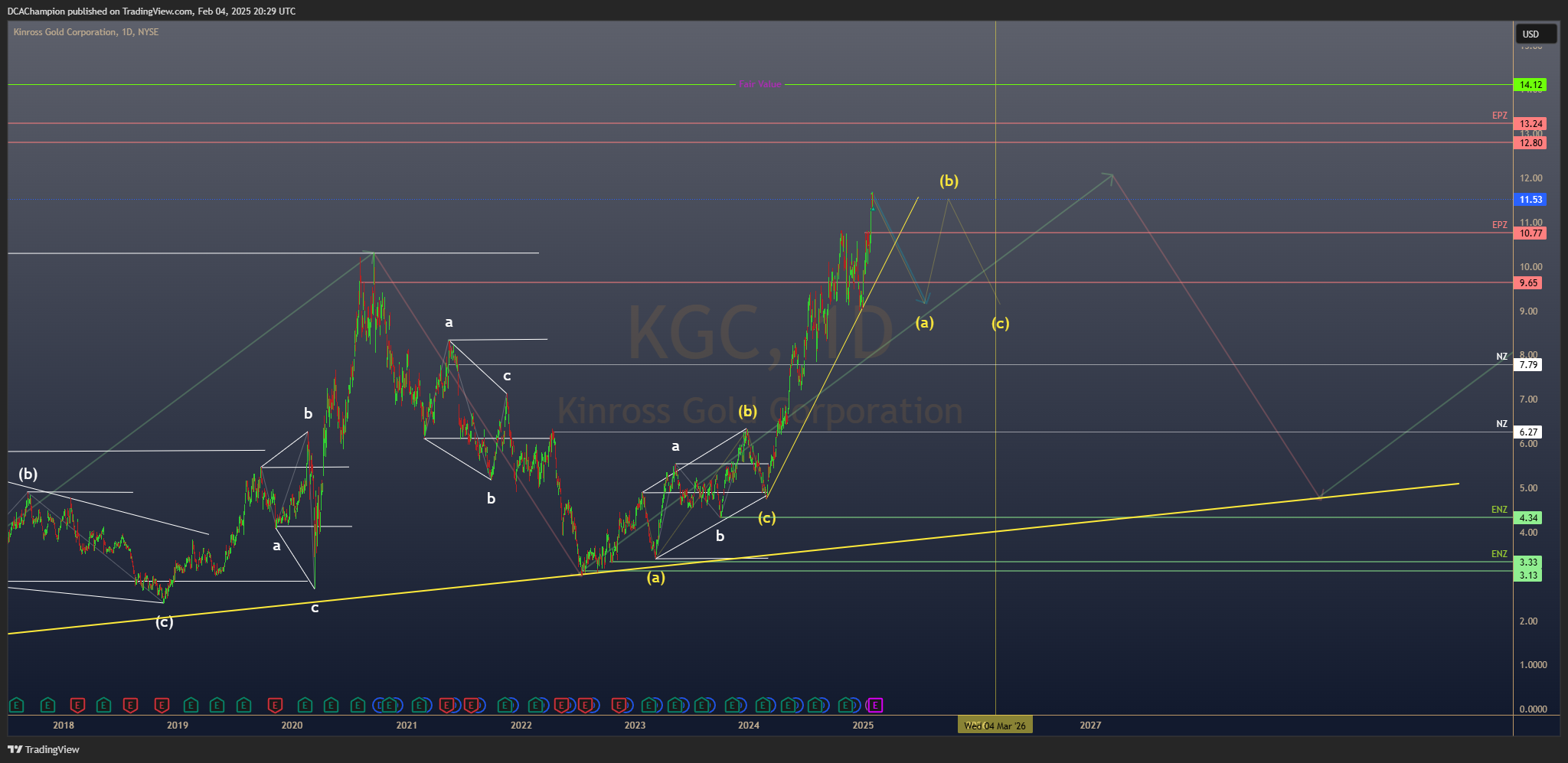Open the USD currency selector
Image resolution: width=1568 pixels, height=763 pixels.
tap(1536, 34)
